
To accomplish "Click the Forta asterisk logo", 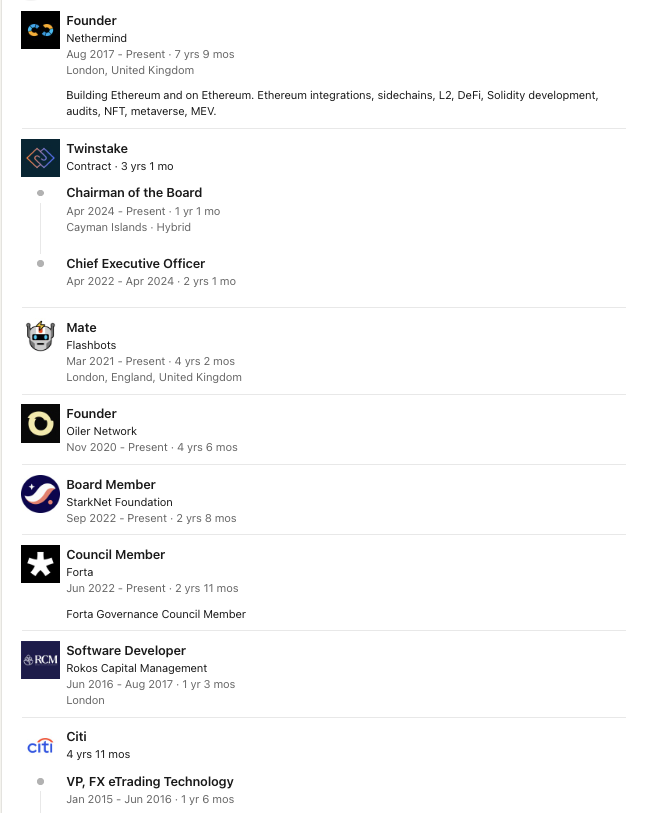I will point(40,564).
